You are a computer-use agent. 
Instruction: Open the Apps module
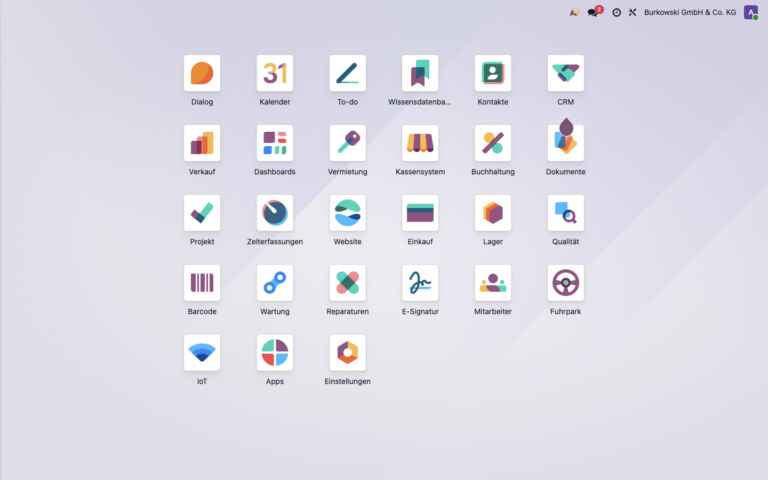coord(275,353)
